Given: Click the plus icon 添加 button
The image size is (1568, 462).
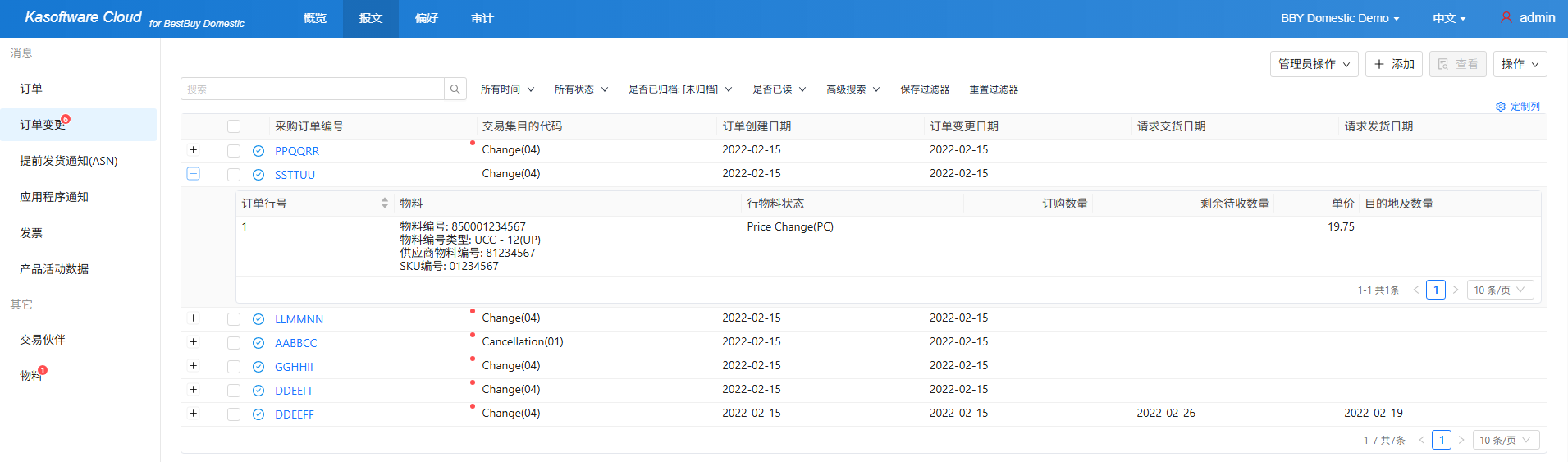Looking at the screenshot, I should tap(1394, 64).
